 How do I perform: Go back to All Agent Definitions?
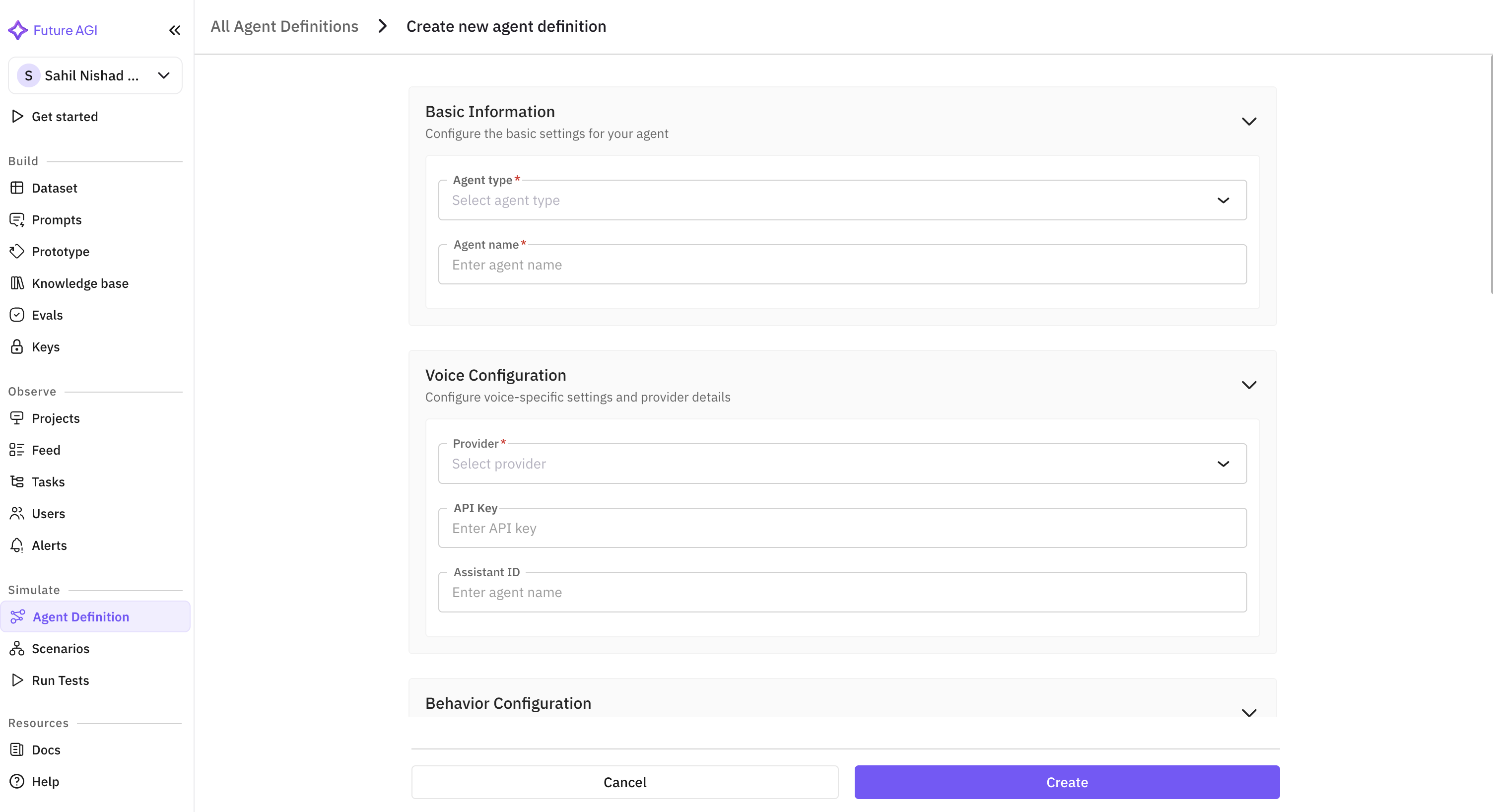284,27
